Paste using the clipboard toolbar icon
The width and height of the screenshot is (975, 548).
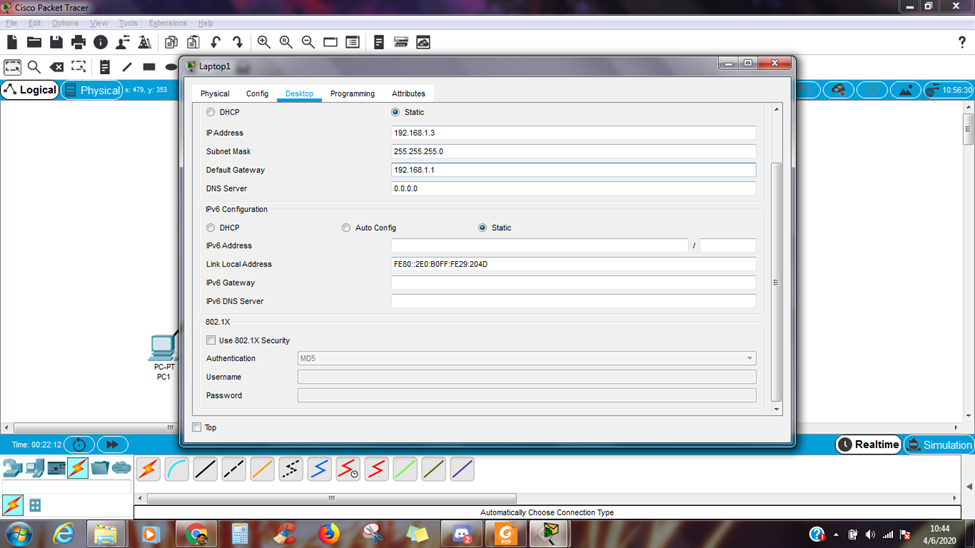(x=193, y=42)
